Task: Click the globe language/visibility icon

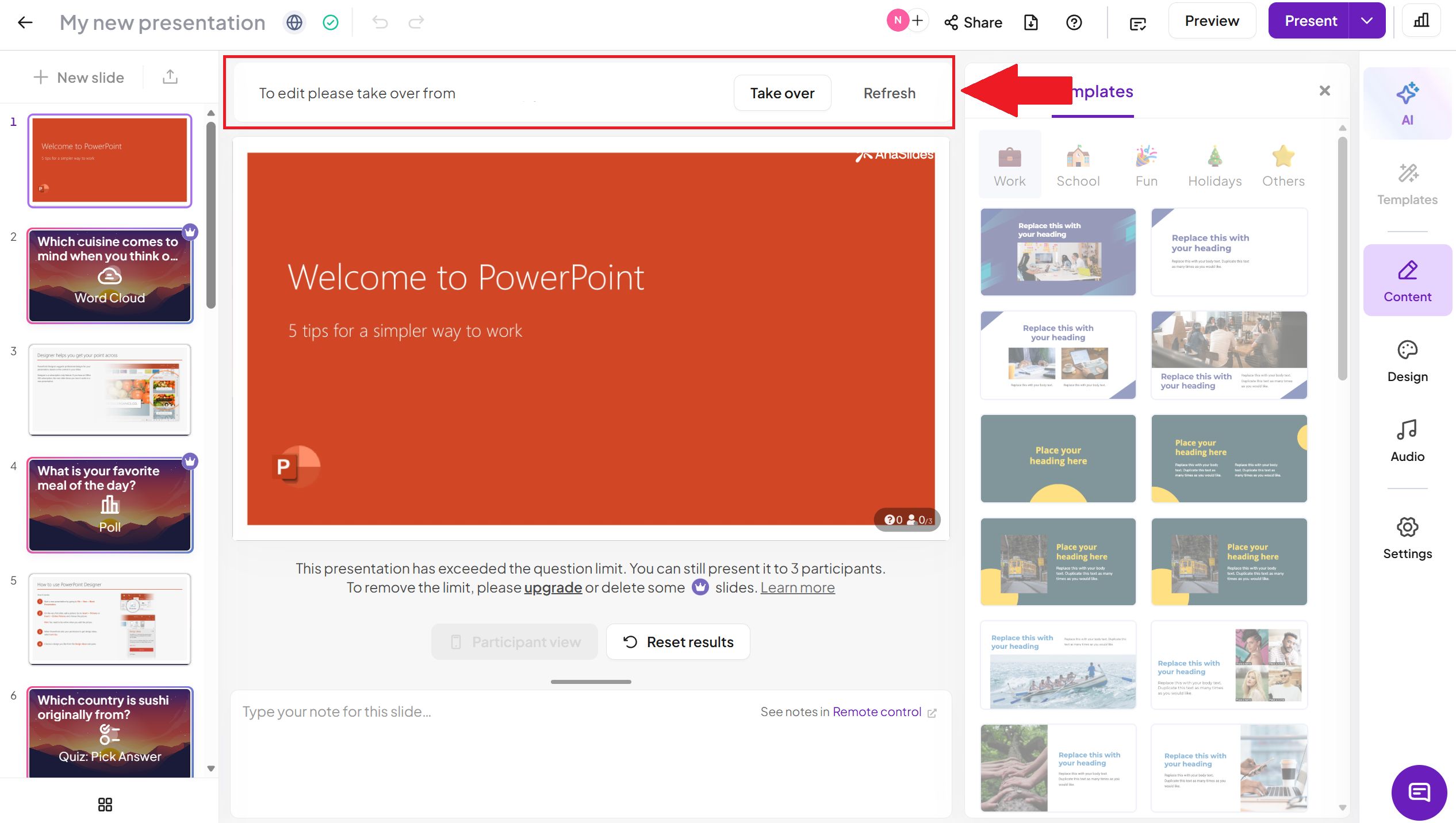Action: (x=294, y=22)
